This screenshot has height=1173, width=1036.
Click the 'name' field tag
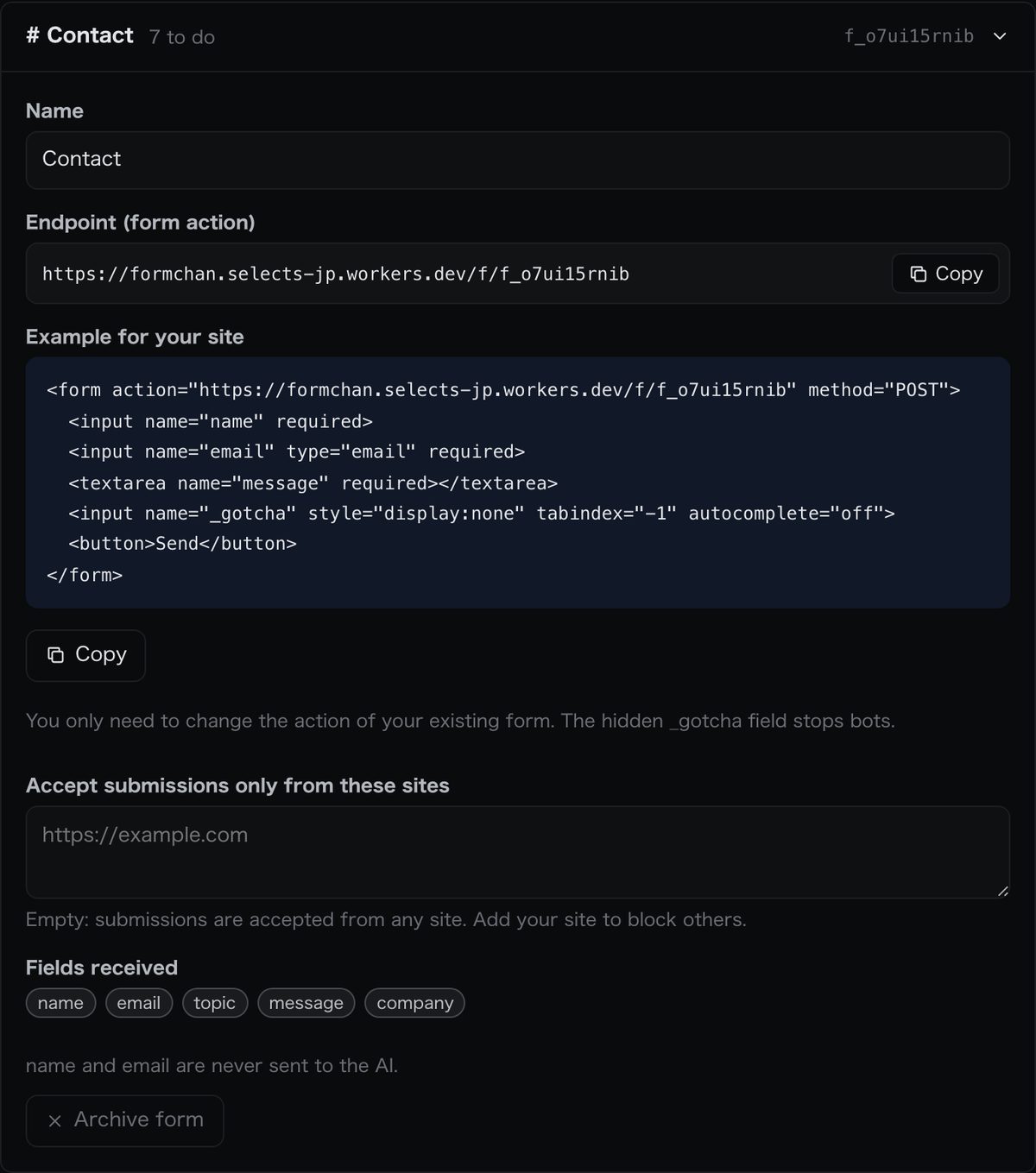60,1003
